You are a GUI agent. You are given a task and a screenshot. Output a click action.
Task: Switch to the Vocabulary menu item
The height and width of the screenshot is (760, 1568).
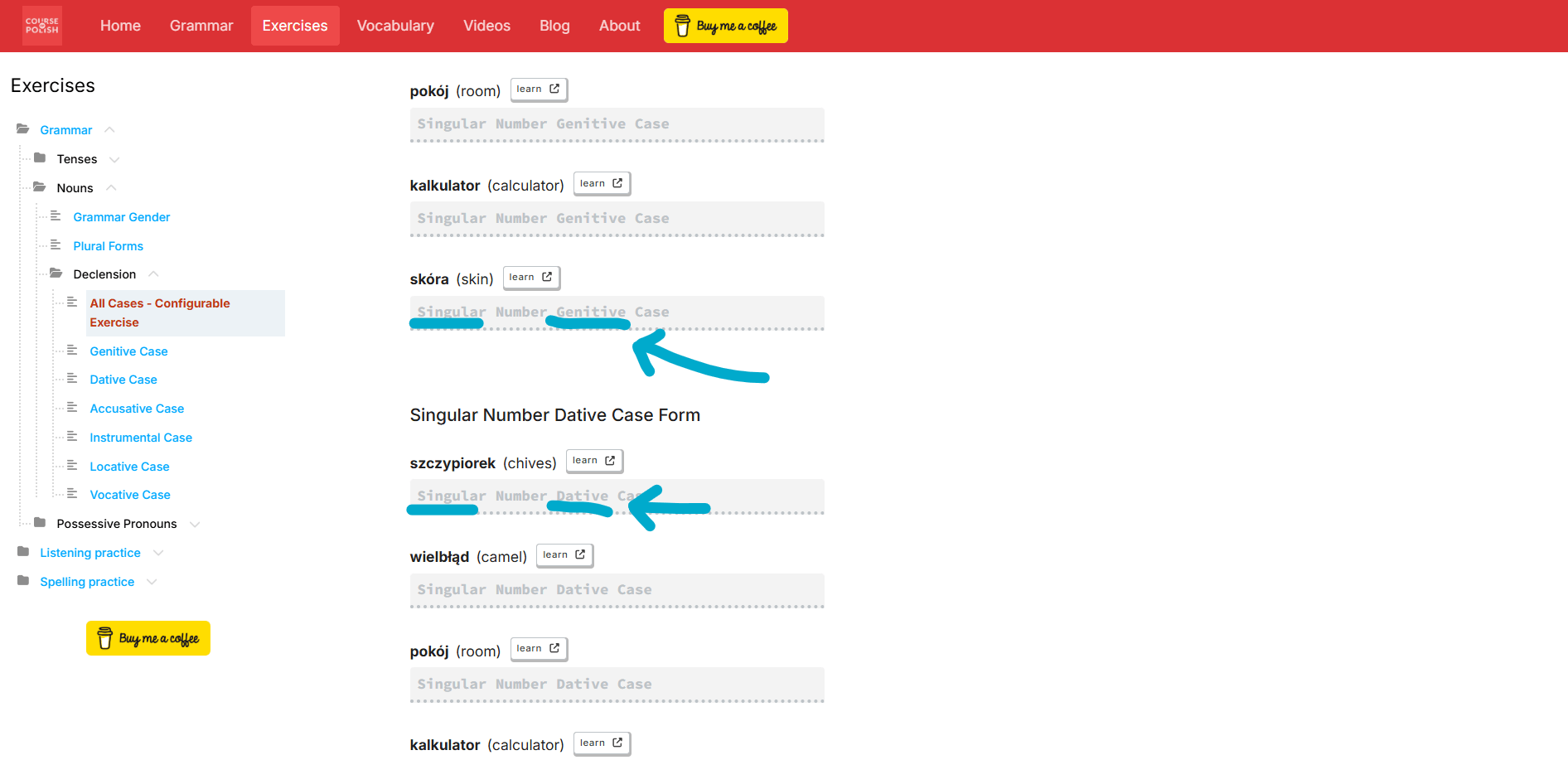(x=395, y=26)
